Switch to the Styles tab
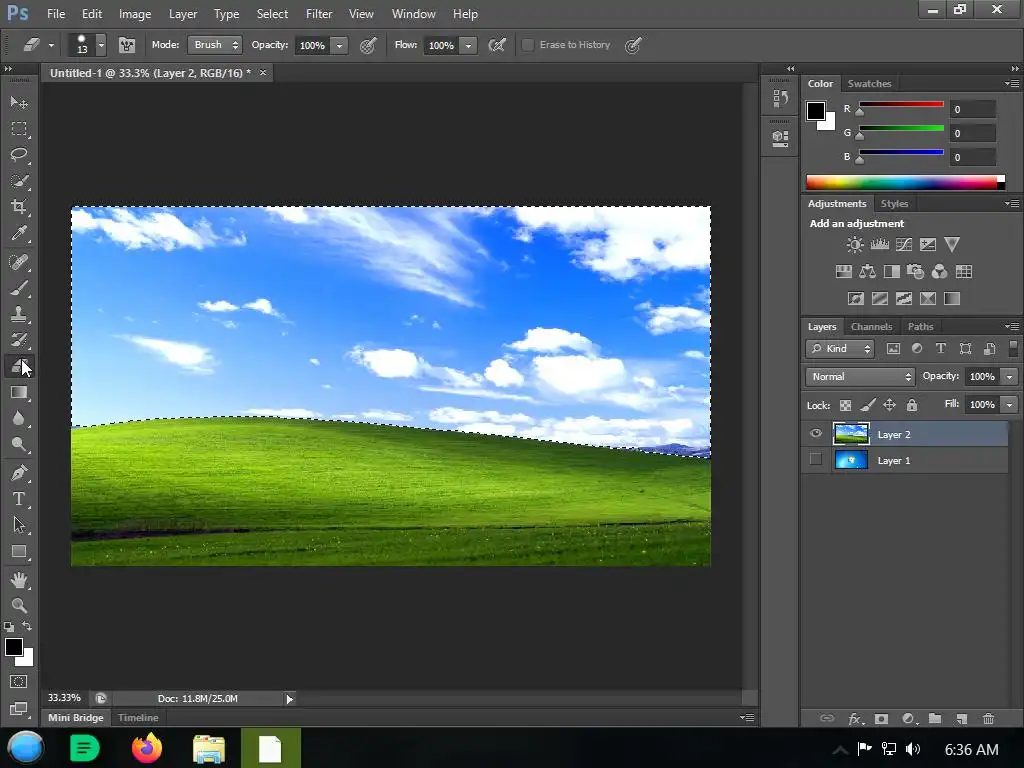 [894, 204]
